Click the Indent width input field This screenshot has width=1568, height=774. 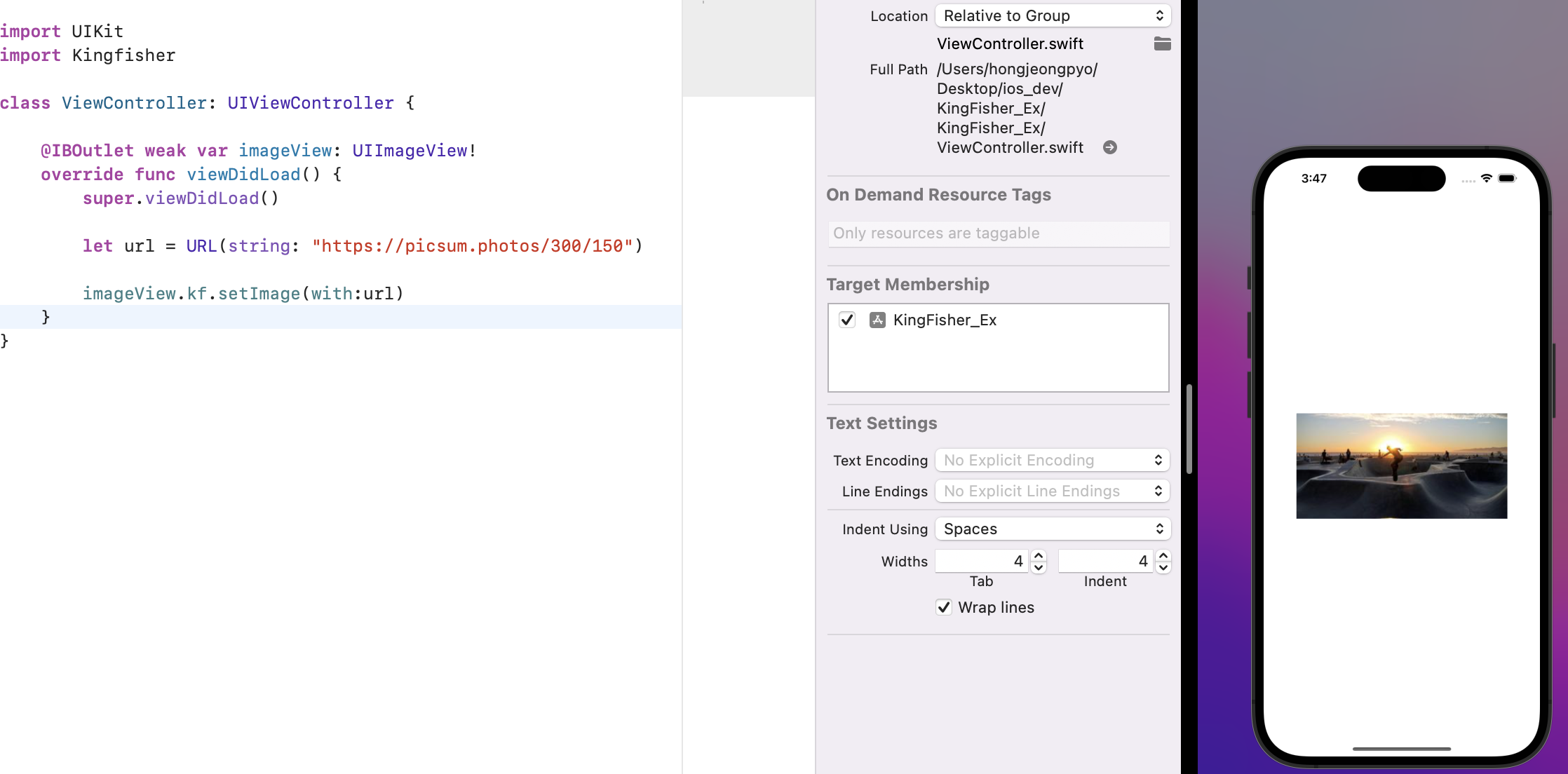coord(1104,561)
